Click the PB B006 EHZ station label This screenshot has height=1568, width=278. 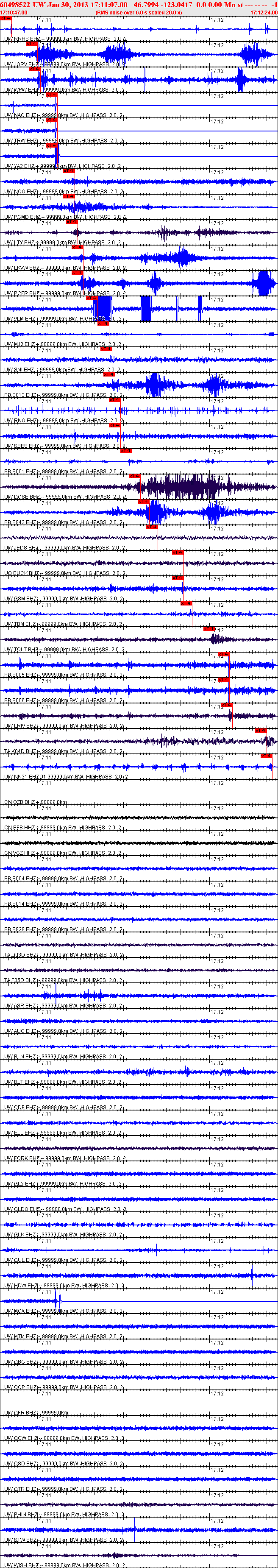point(64,700)
